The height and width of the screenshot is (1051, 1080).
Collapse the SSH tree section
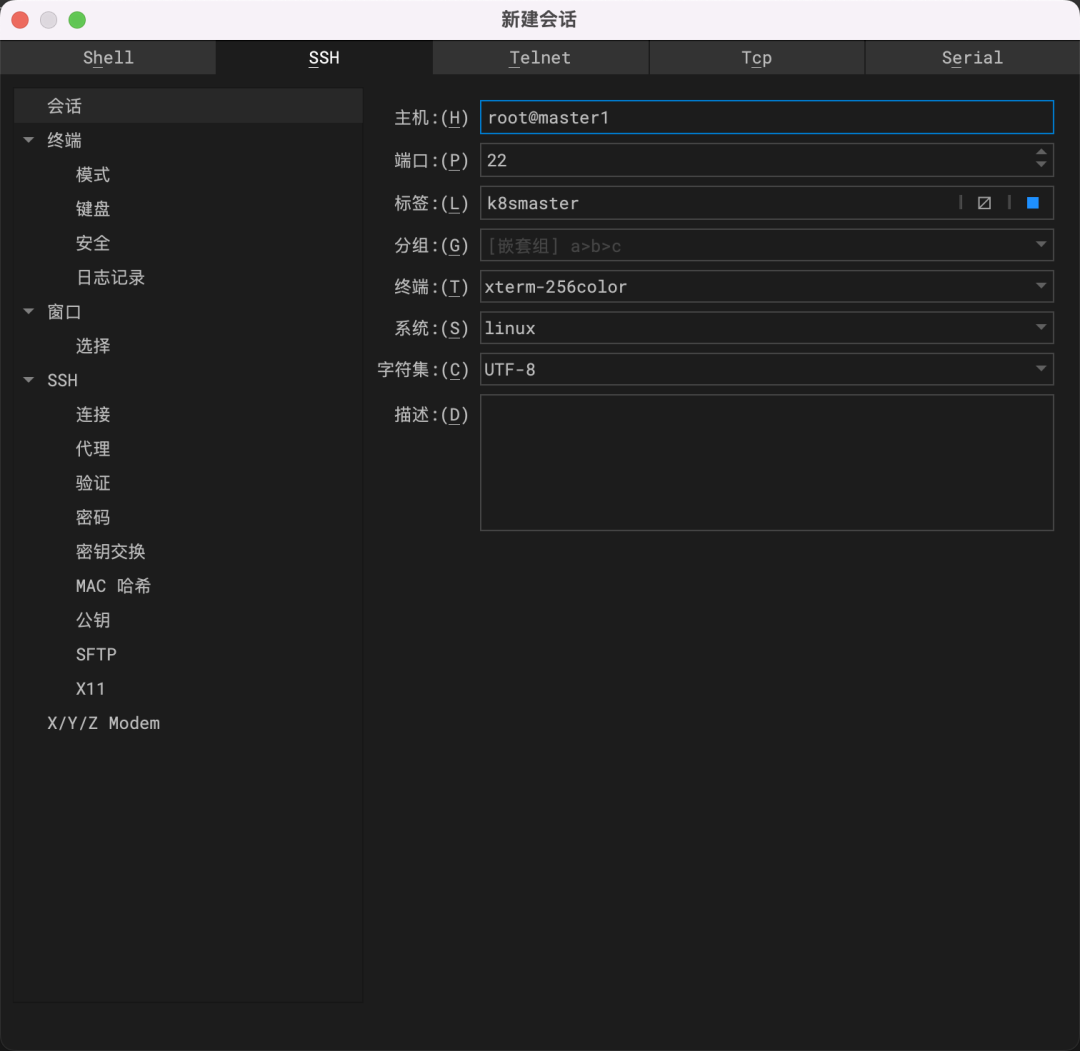(29, 380)
